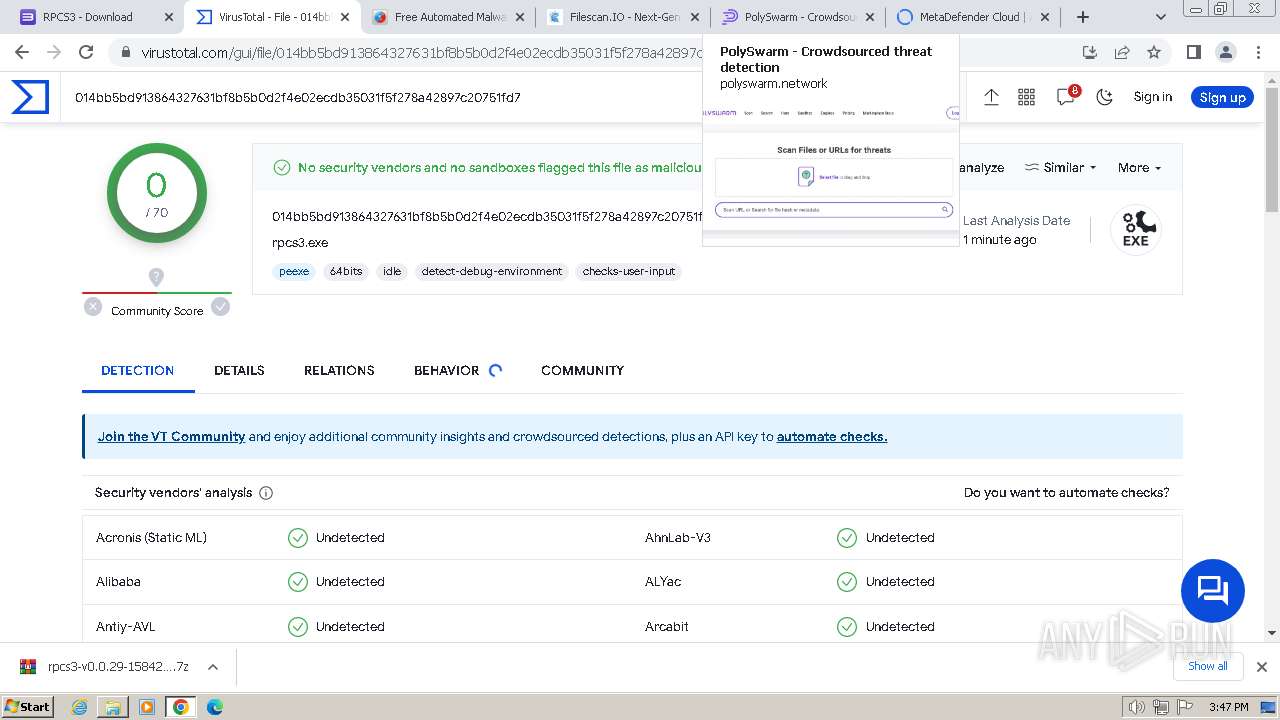Click Show all downloads button
Image resolution: width=1280 pixels, height=720 pixels.
coord(1207,666)
